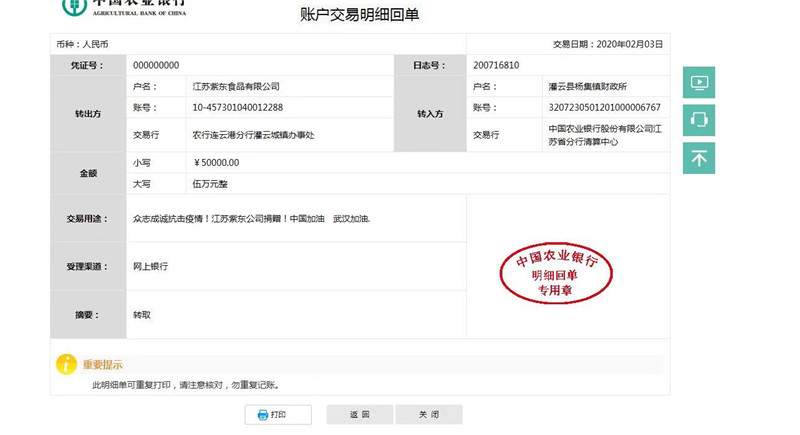Select the transaction purpose text 众志成城抗击疫情
The image size is (800, 435).
pyautogui.click(x=252, y=219)
